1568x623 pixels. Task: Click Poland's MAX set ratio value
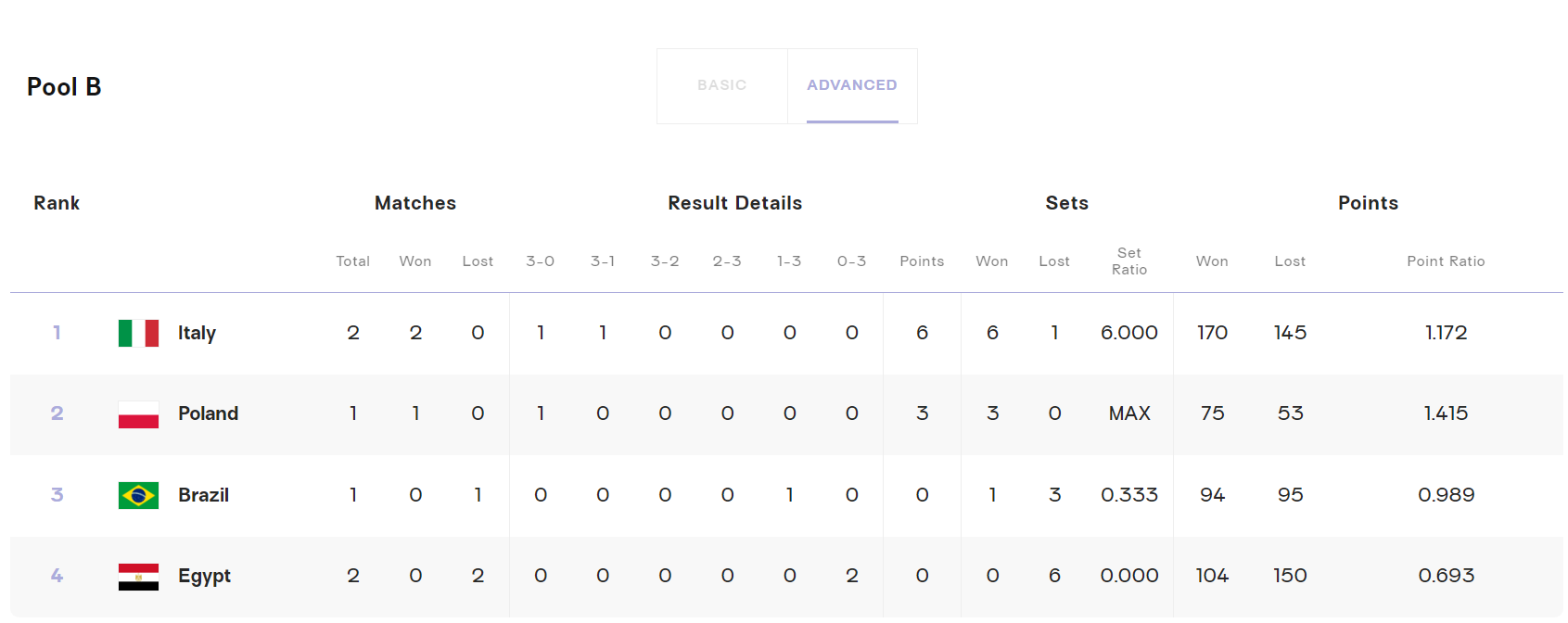tap(1128, 413)
